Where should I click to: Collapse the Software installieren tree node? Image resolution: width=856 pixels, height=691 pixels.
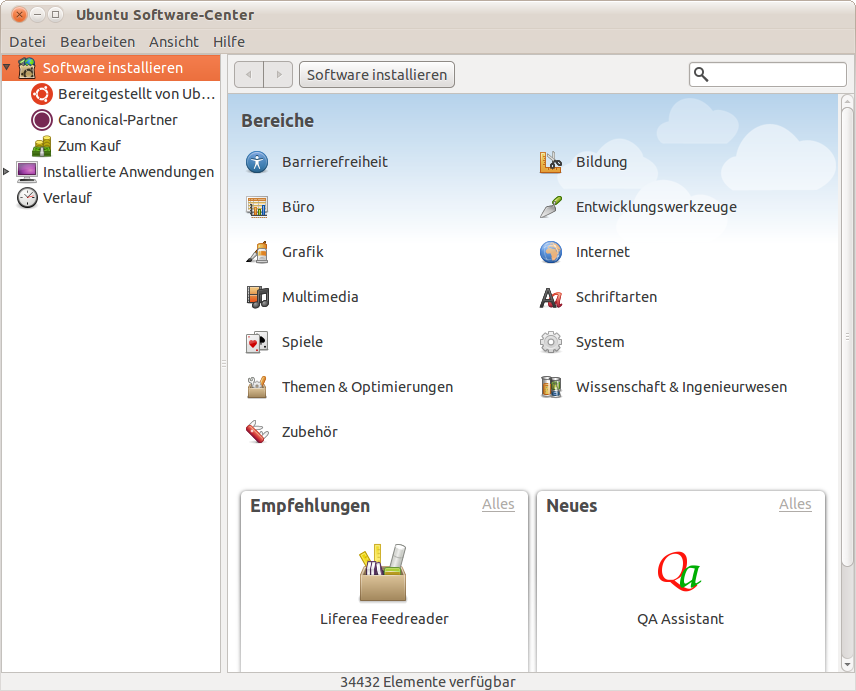pos(7,68)
